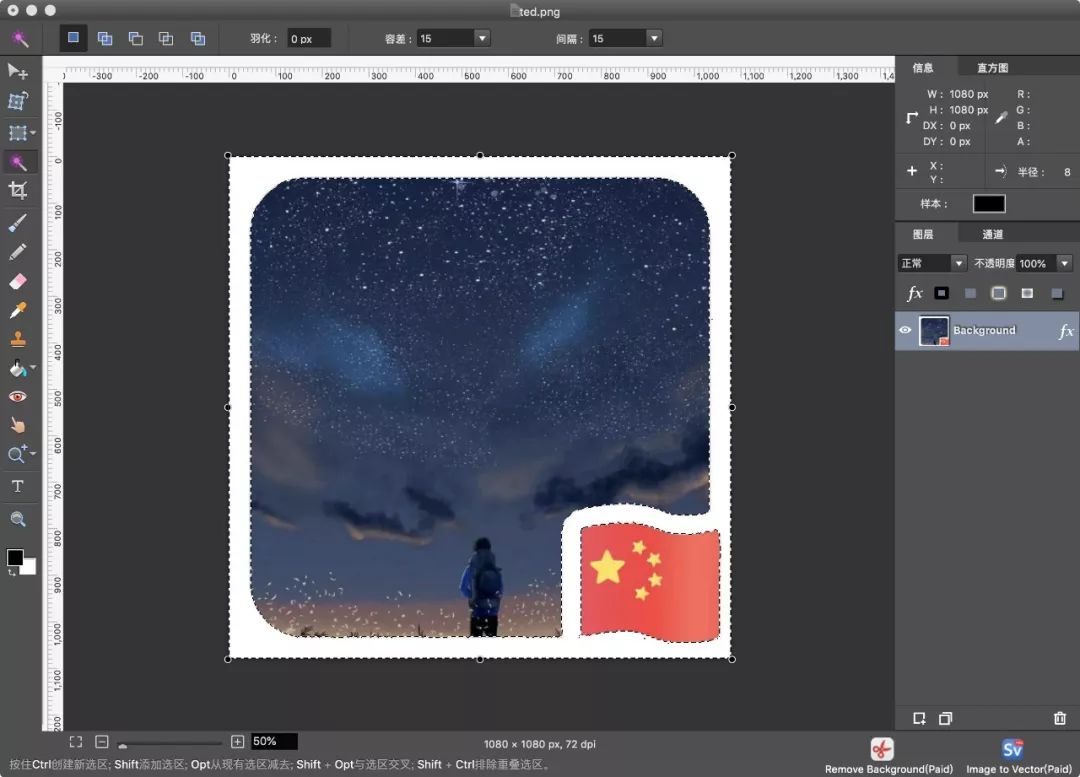
Task: Click the active Magic Wand icon in options bar
Action: point(21,39)
